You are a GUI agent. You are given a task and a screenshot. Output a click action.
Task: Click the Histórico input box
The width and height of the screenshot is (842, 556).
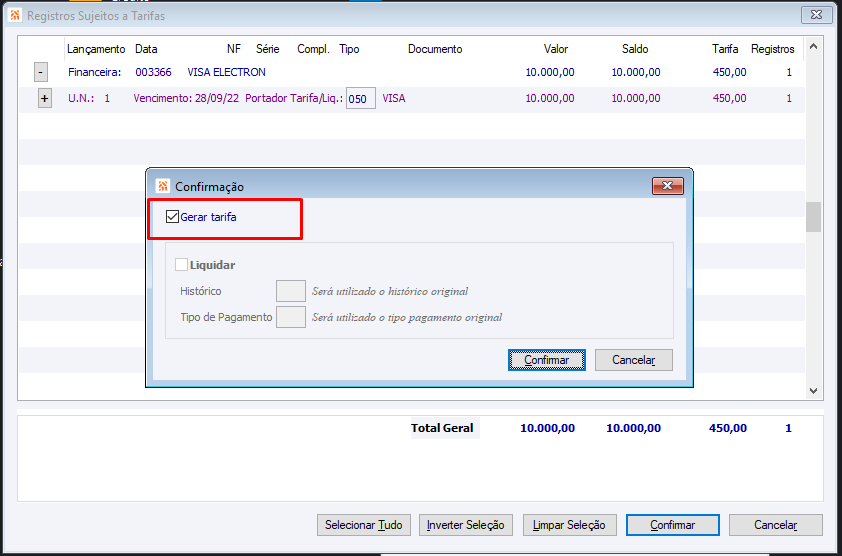pyautogui.click(x=291, y=291)
